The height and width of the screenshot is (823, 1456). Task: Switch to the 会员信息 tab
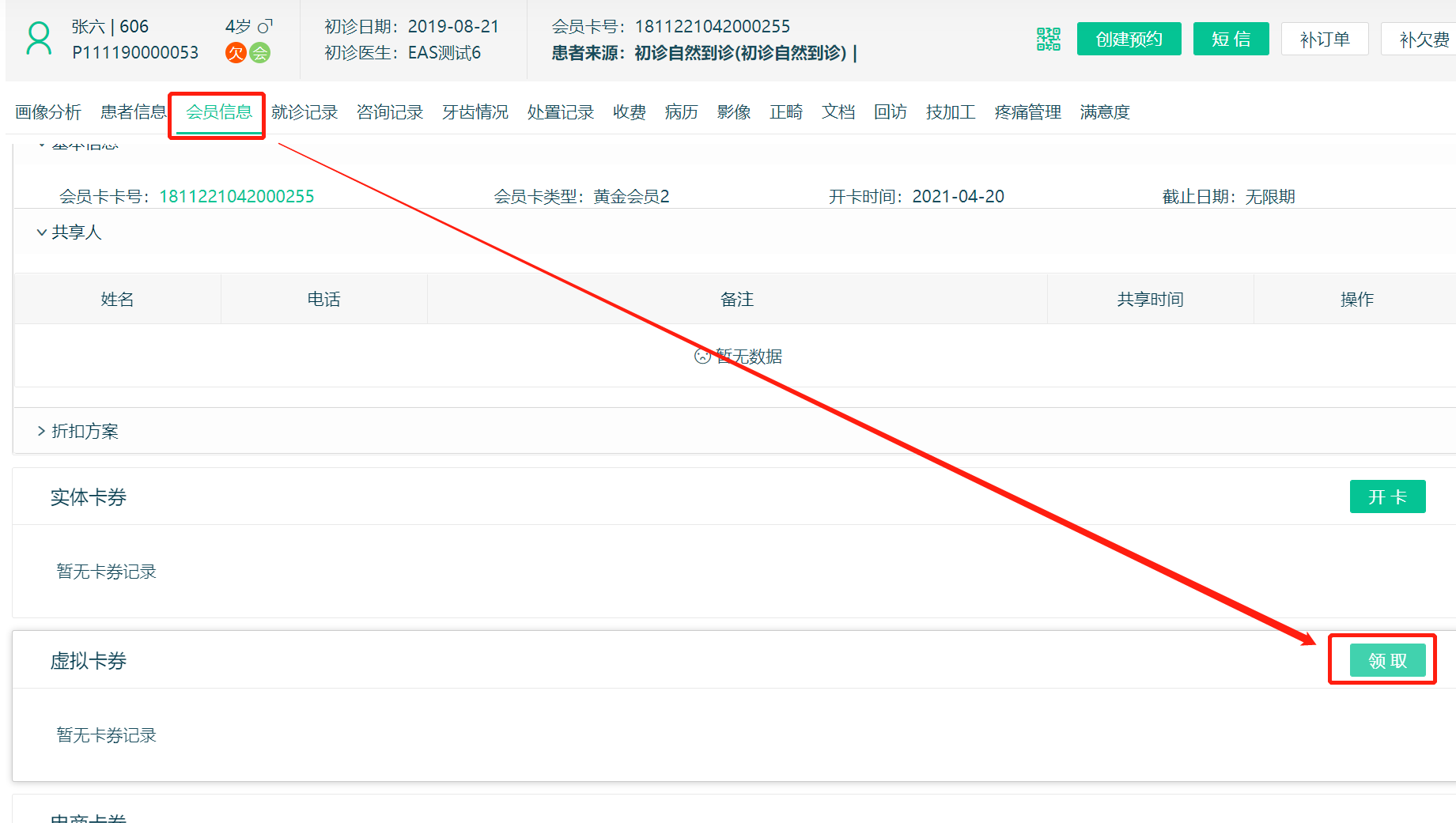pos(218,112)
